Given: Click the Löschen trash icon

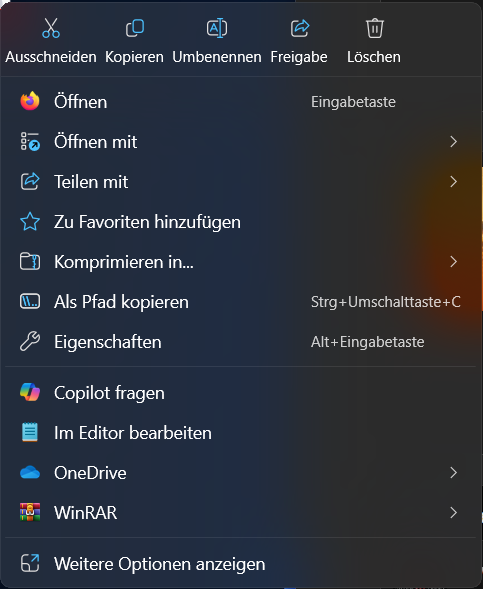Looking at the screenshot, I should [374, 28].
